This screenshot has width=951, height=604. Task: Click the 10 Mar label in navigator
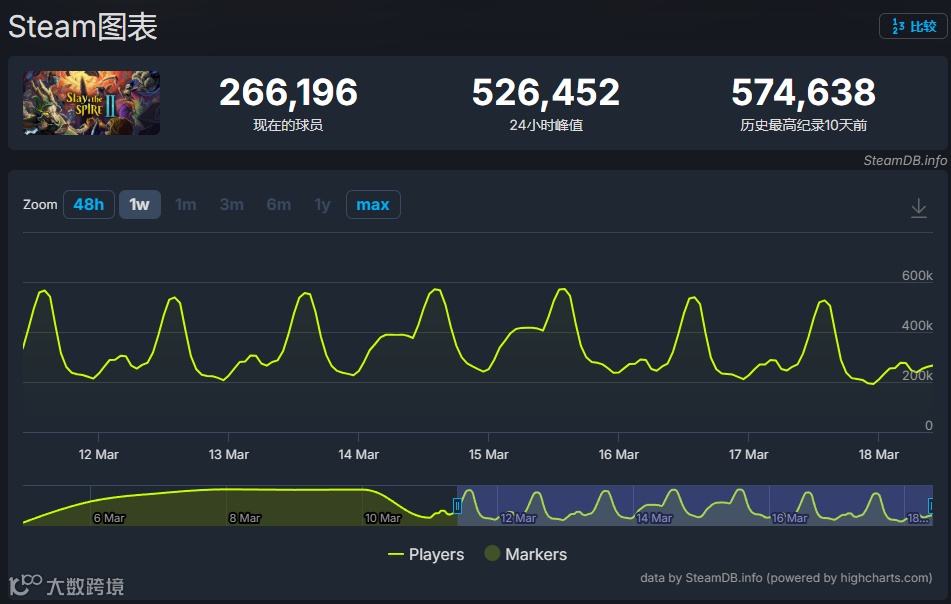pos(383,518)
